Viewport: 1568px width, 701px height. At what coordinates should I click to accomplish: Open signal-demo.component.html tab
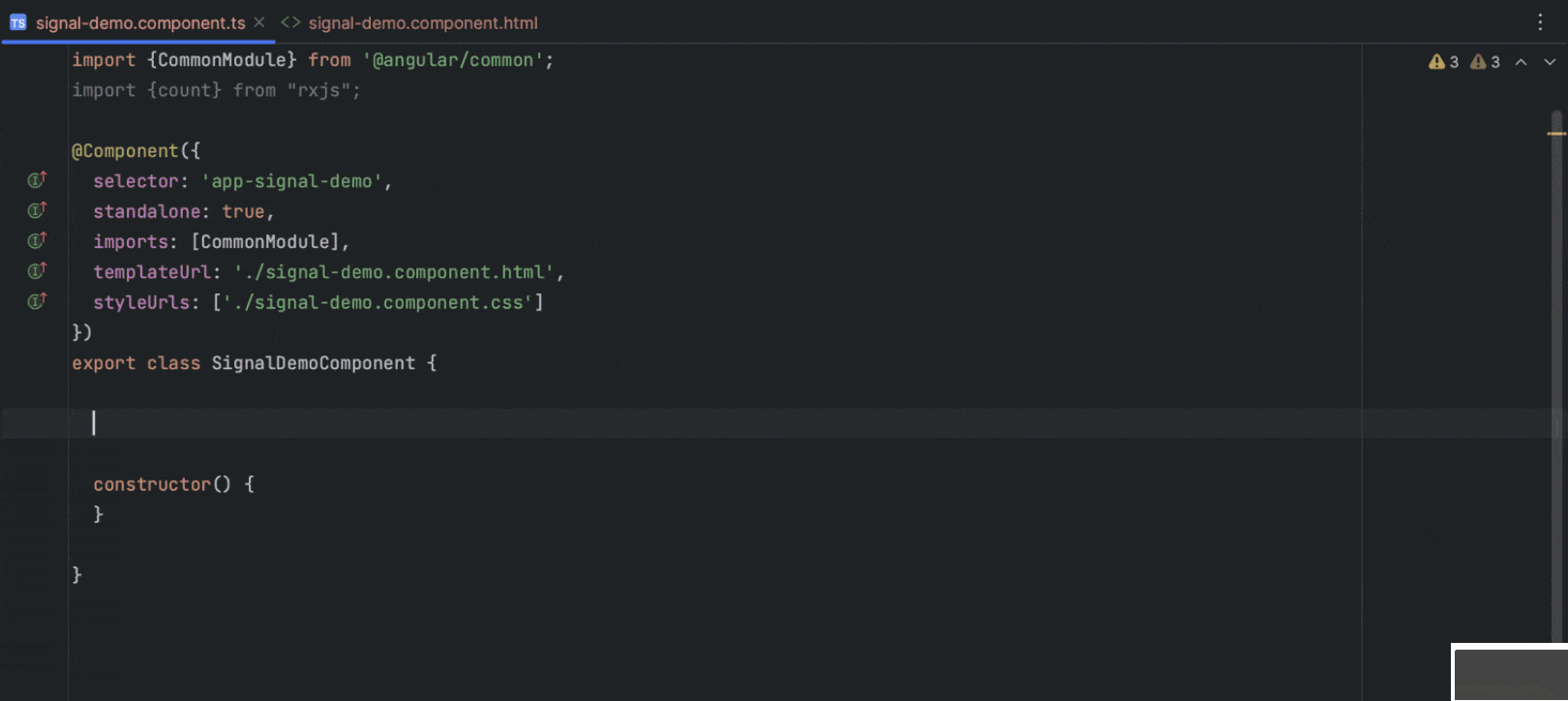coord(423,22)
